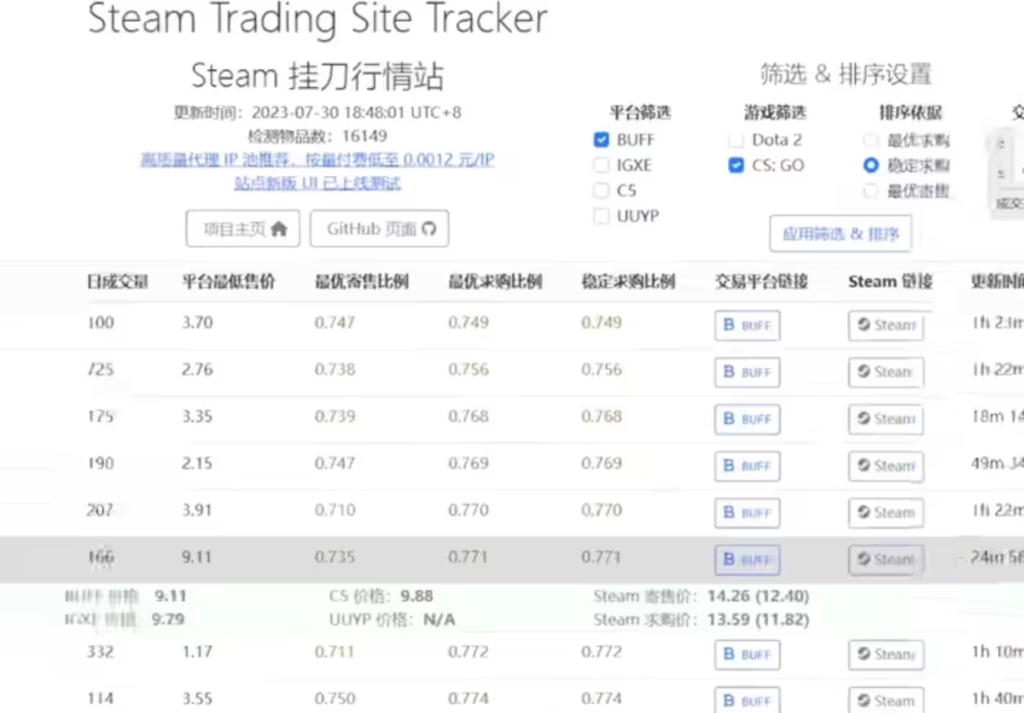1024x713 pixels.
Task: Click the 0.747 consignment ratio in the 3.70 row
Action: point(334,323)
